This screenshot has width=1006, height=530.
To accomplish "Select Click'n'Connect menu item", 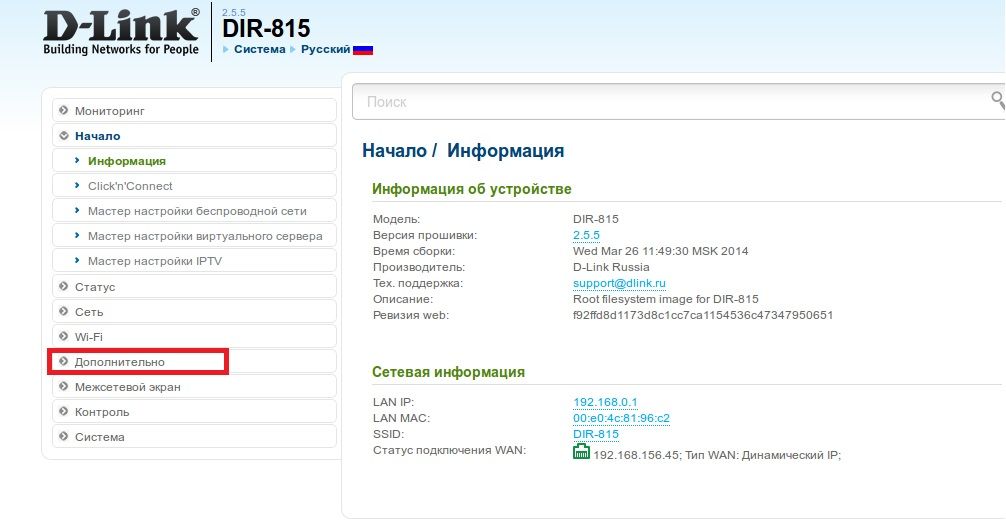I will (x=130, y=186).
